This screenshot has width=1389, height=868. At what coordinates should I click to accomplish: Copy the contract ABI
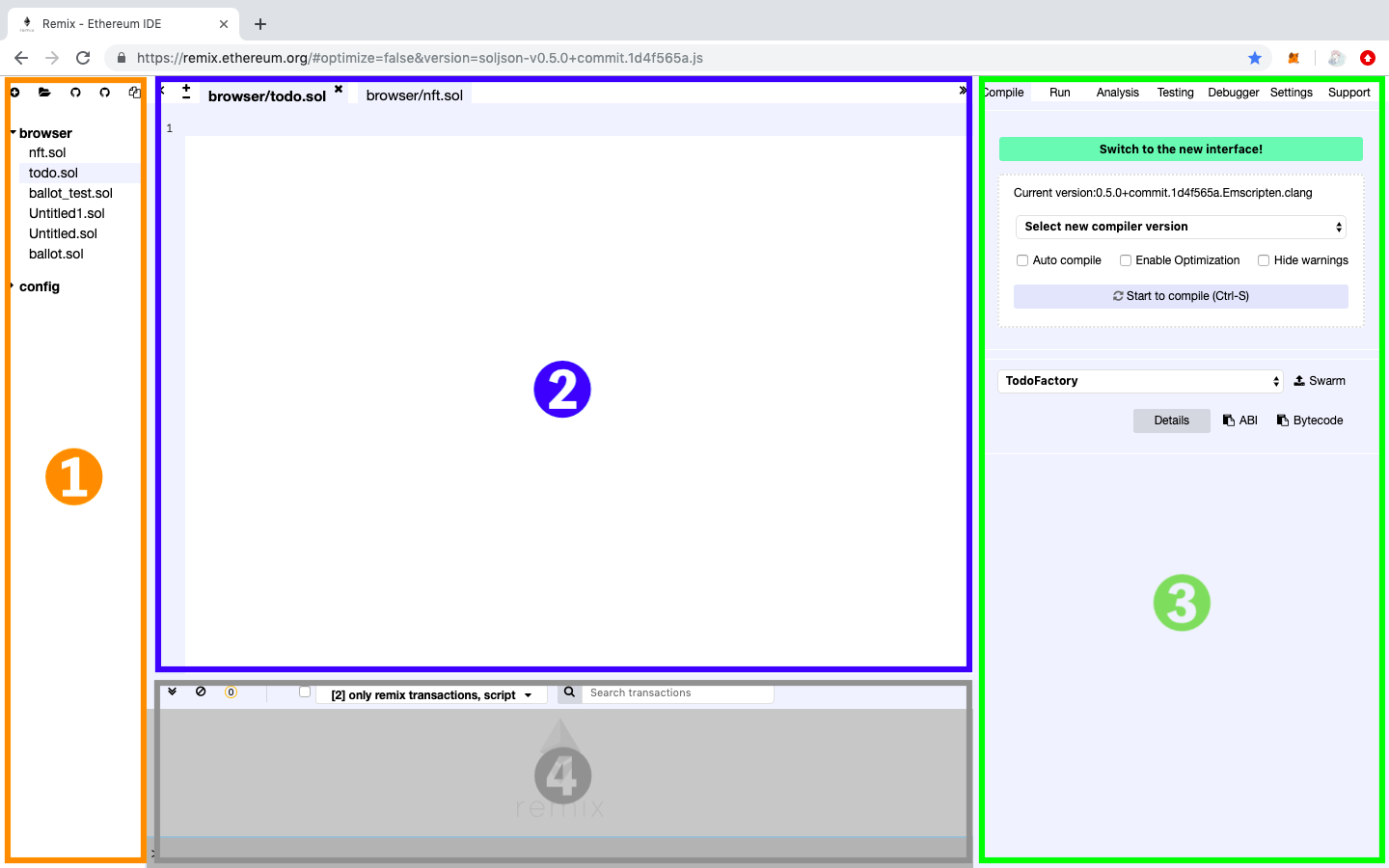coord(1240,420)
